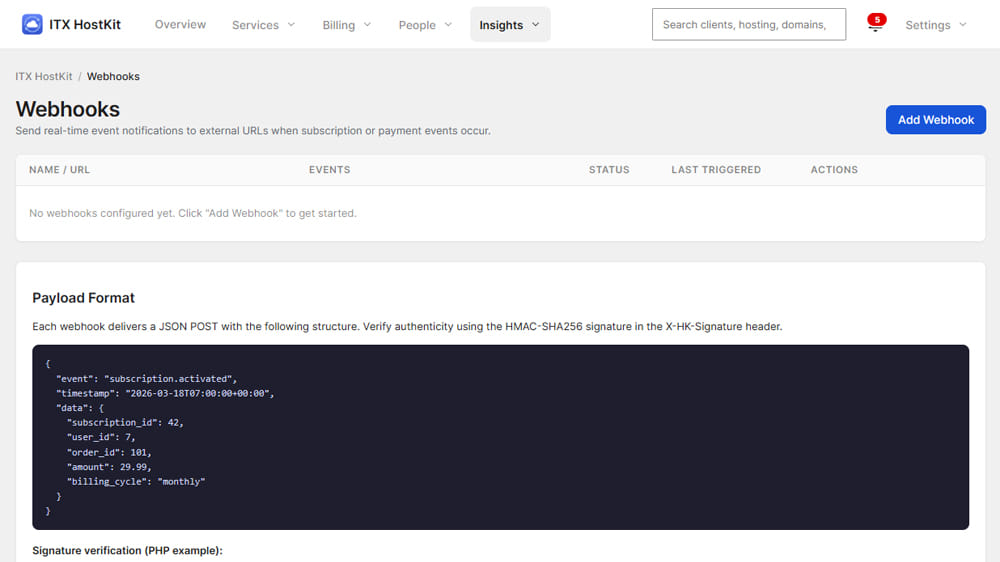Click the ITX HostKit cloud logo icon

32,24
